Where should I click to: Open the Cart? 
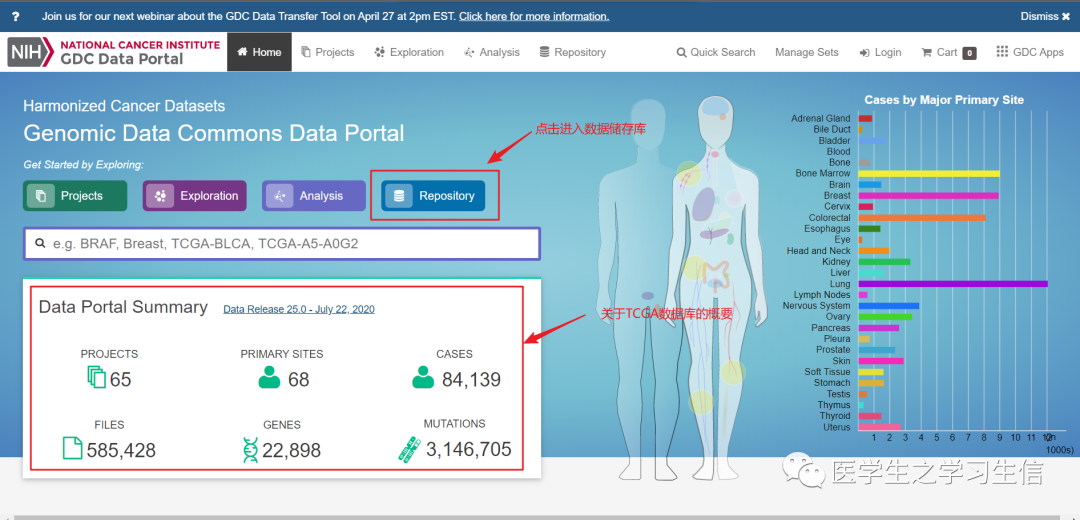point(948,52)
